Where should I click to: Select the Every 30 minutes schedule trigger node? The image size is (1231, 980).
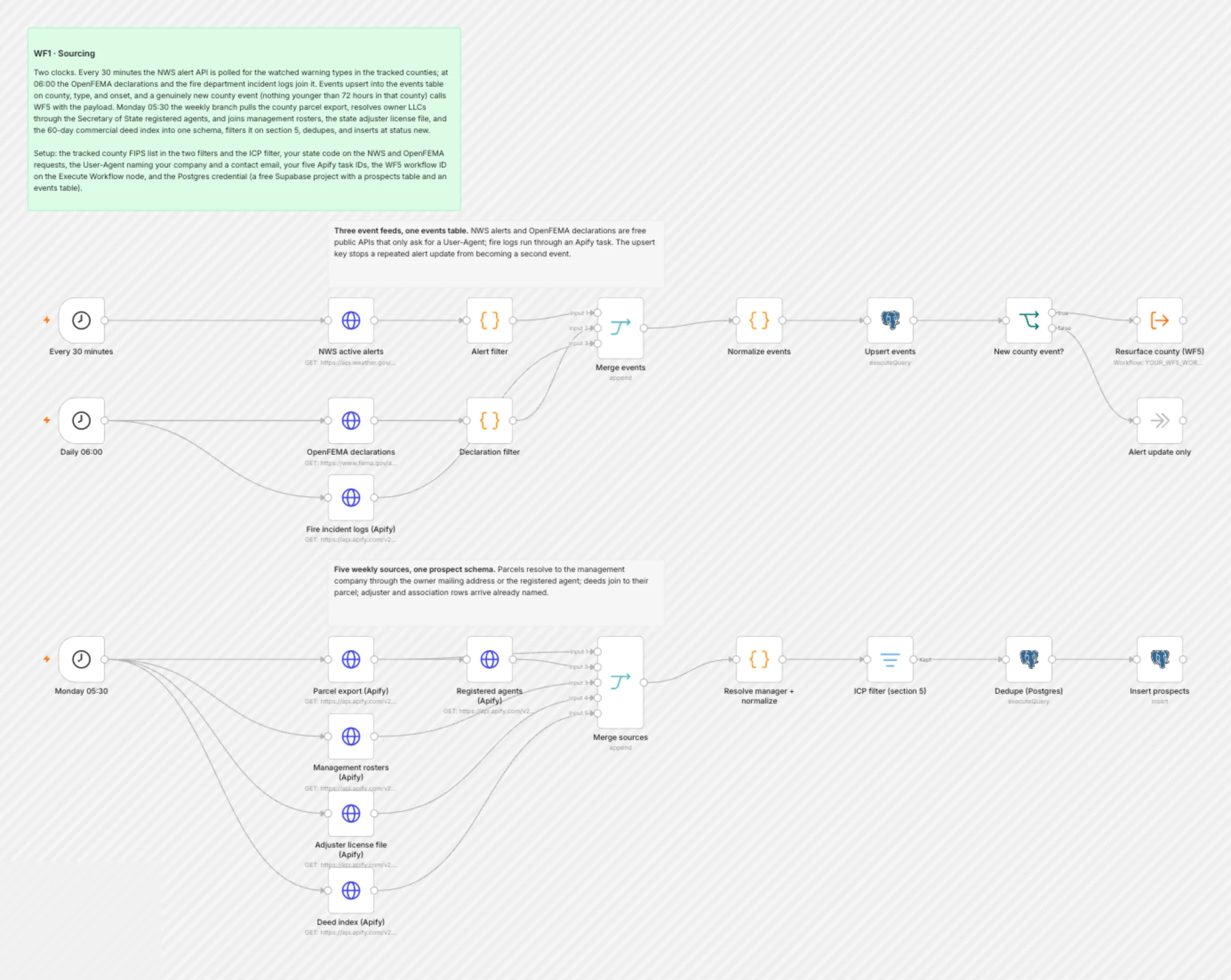point(81,320)
